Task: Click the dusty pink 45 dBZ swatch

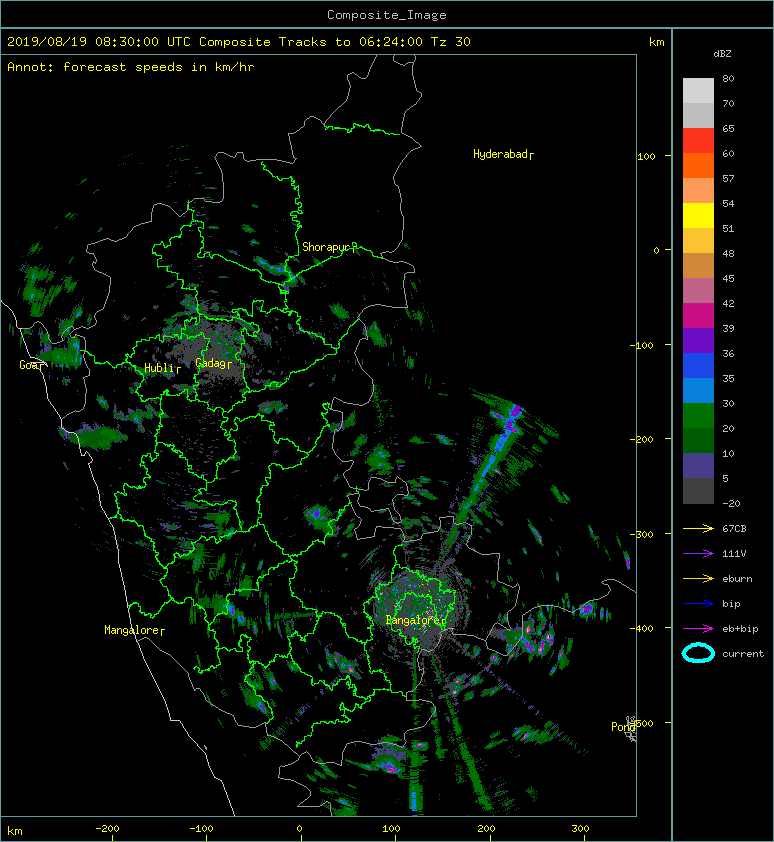Action: 698,290
